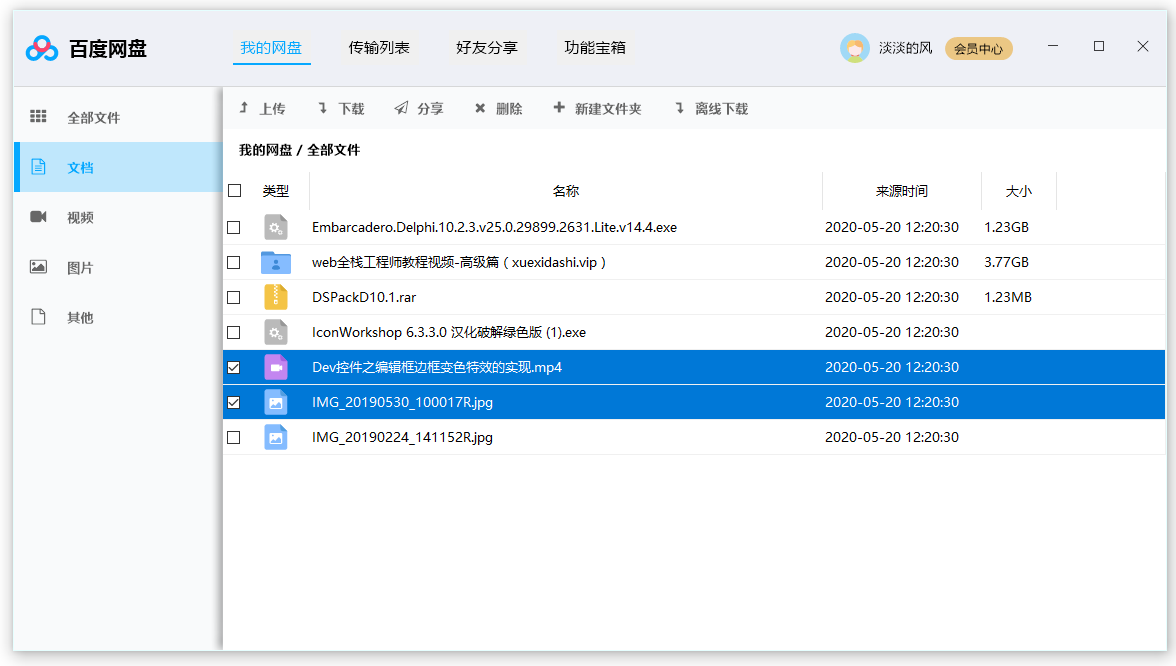The image size is (1176, 666).
Task: Click the 类型 column header
Action: pos(275,190)
